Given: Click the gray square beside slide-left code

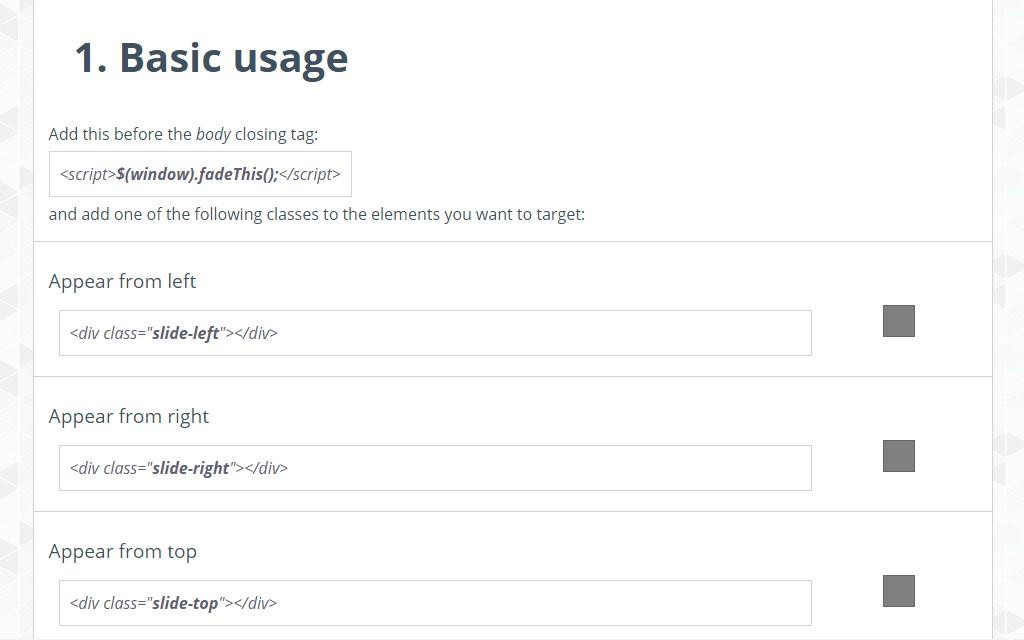Looking at the screenshot, I should [899, 321].
